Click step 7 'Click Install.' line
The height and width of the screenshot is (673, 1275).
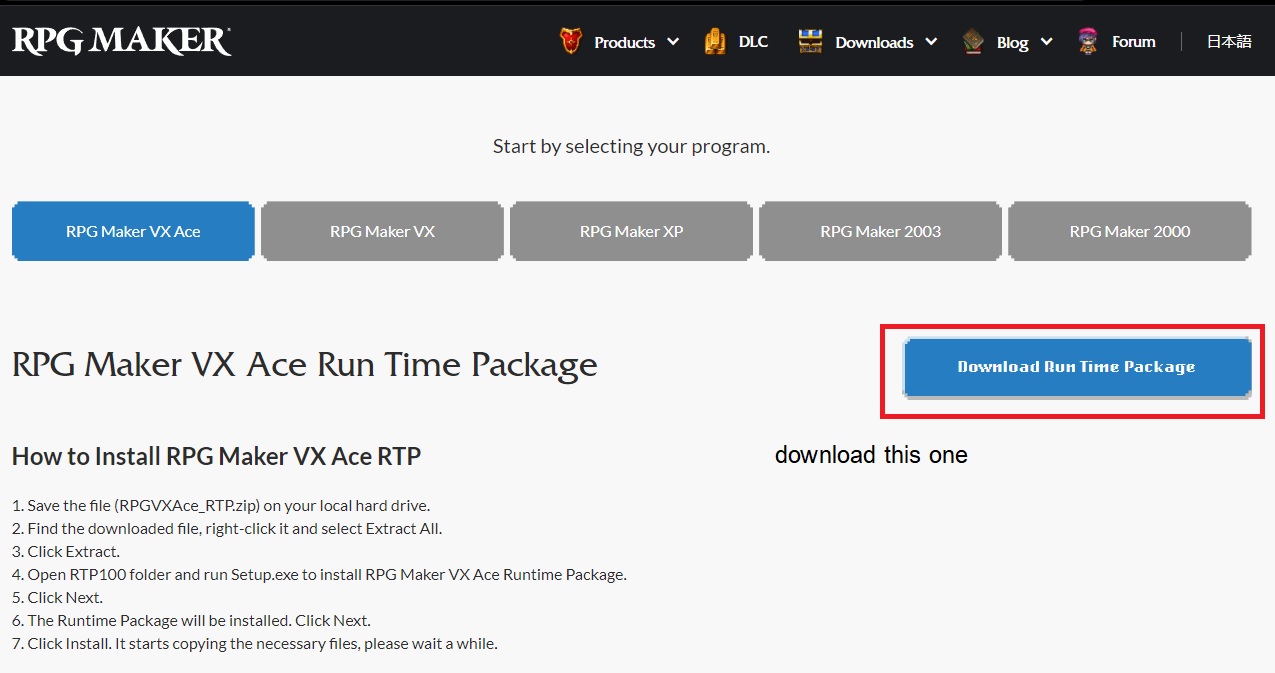coord(255,643)
